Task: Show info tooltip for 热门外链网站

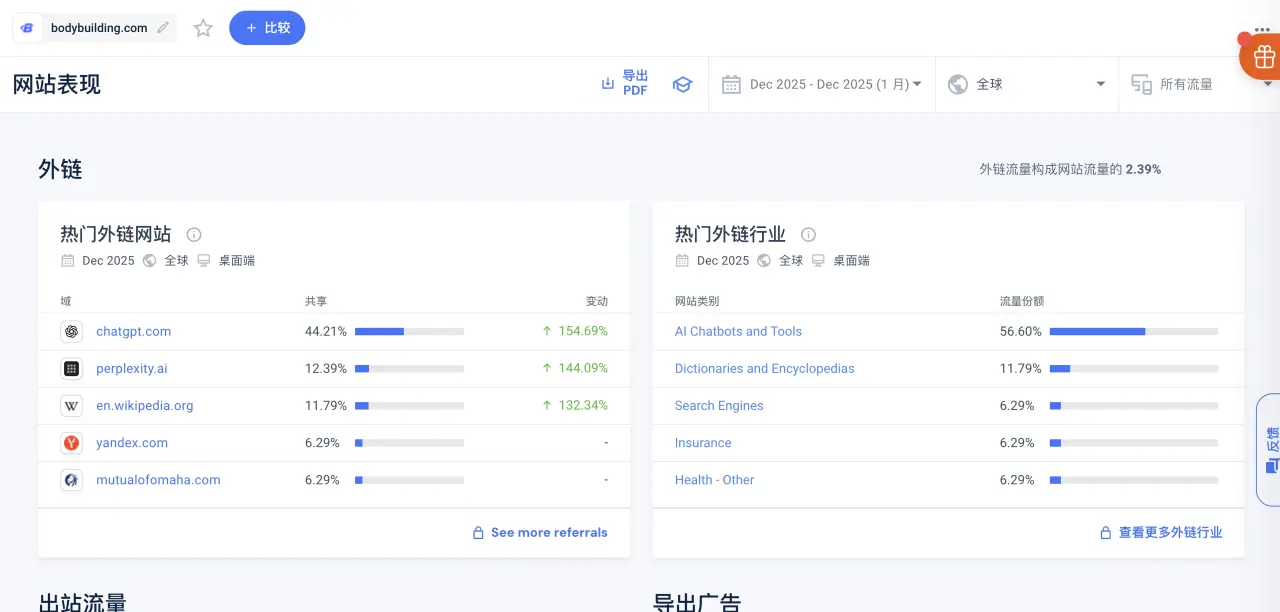Action: (194, 235)
